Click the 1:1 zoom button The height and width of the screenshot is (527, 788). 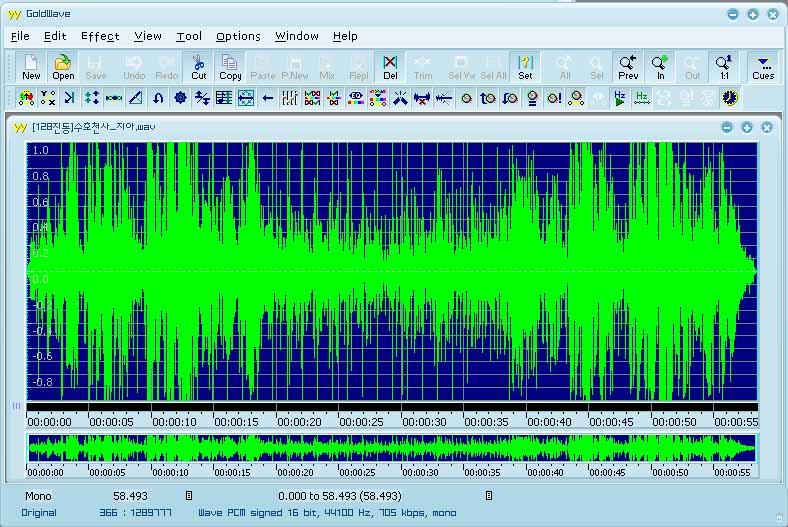coord(724,67)
